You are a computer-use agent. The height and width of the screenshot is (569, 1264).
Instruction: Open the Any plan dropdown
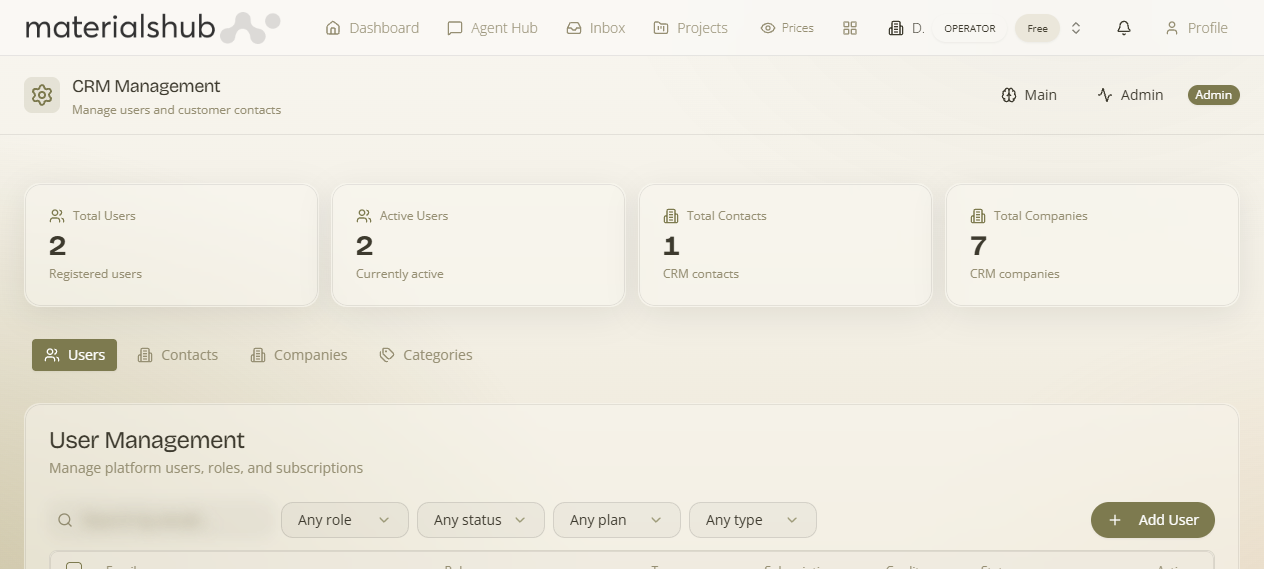coord(617,520)
